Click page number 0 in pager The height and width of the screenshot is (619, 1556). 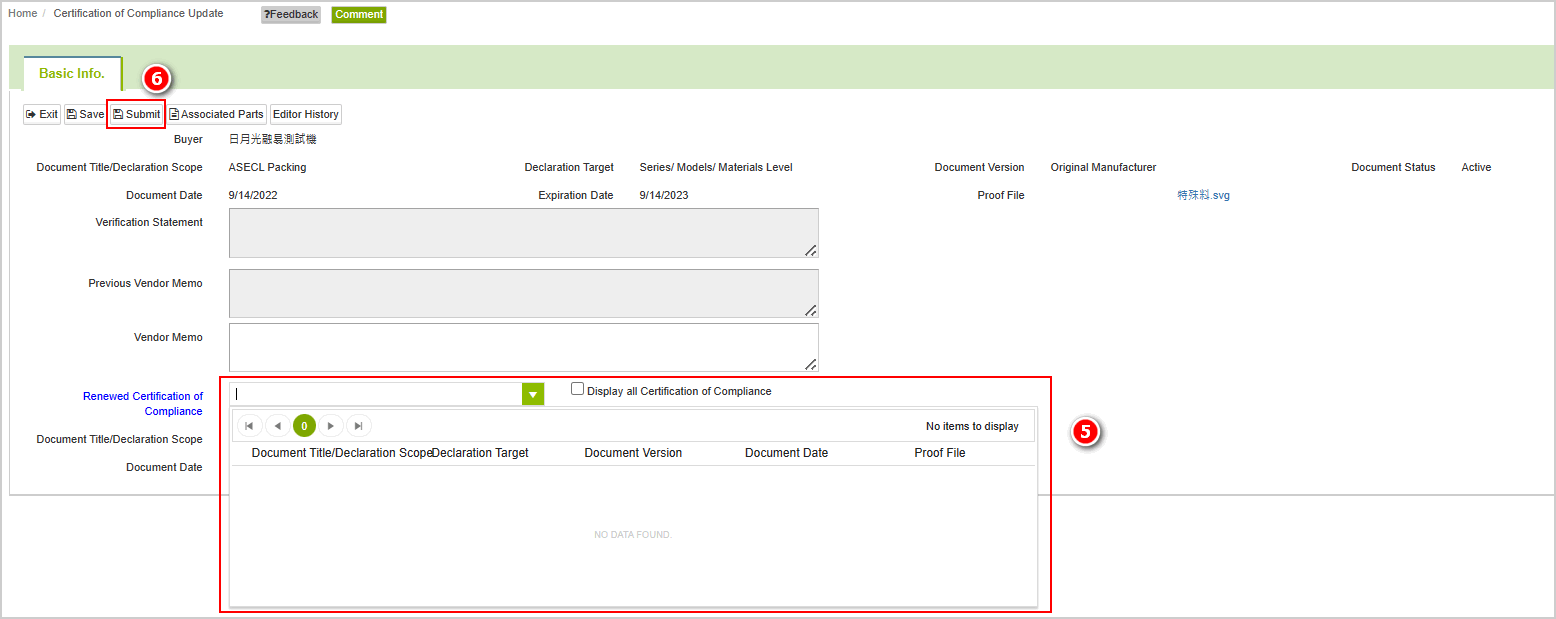[304, 426]
